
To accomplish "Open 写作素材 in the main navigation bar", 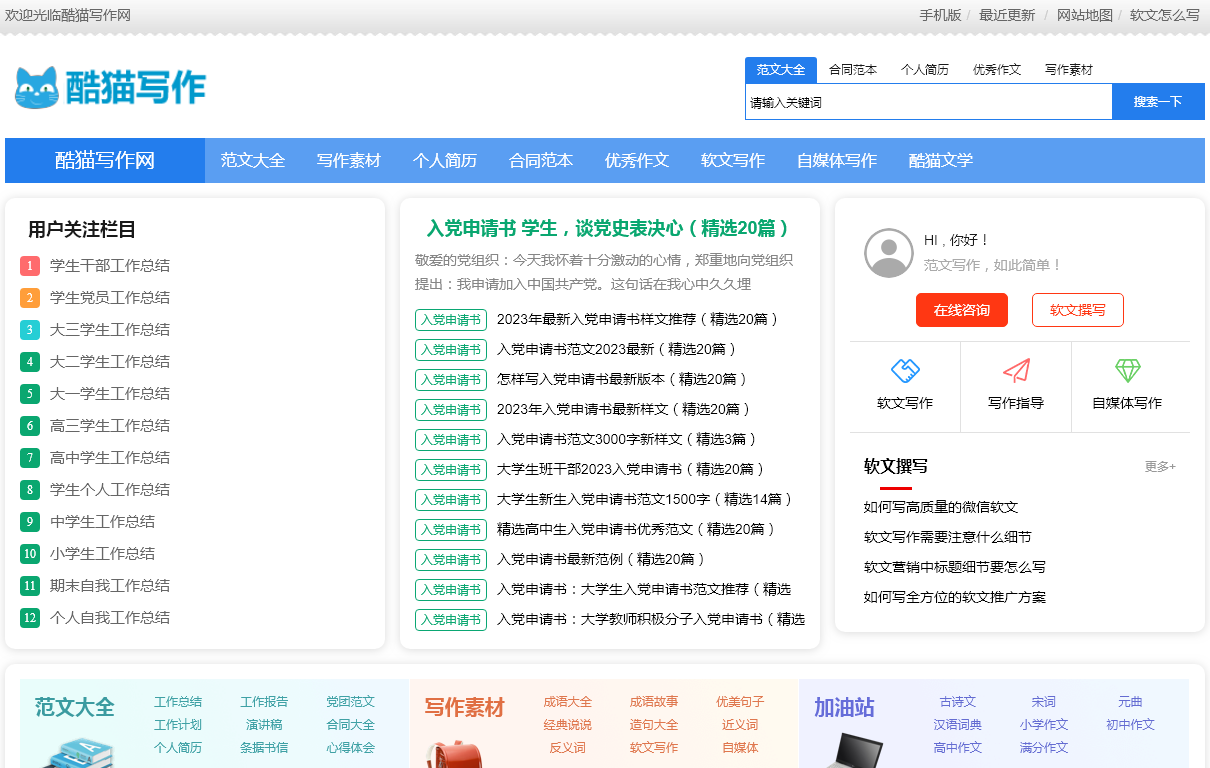I will click(x=349, y=161).
